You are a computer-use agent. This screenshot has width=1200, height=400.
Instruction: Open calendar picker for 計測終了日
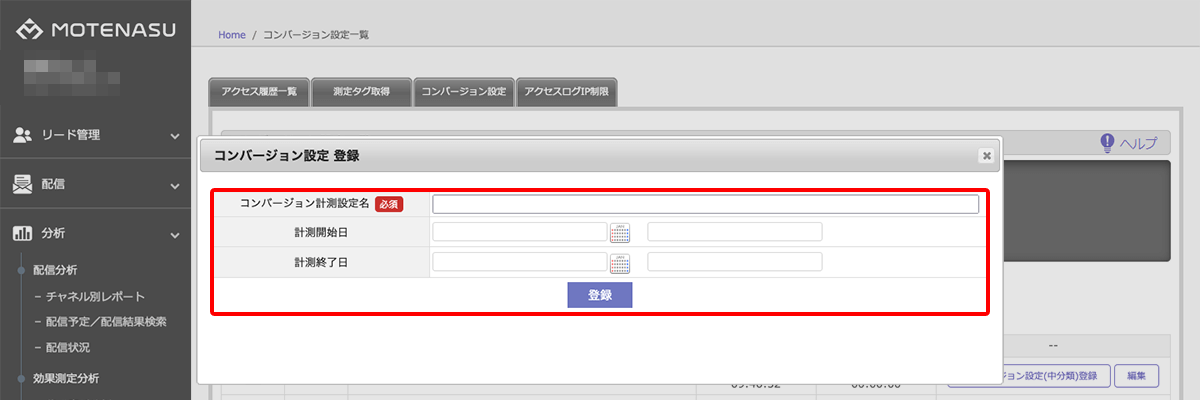[620, 263]
